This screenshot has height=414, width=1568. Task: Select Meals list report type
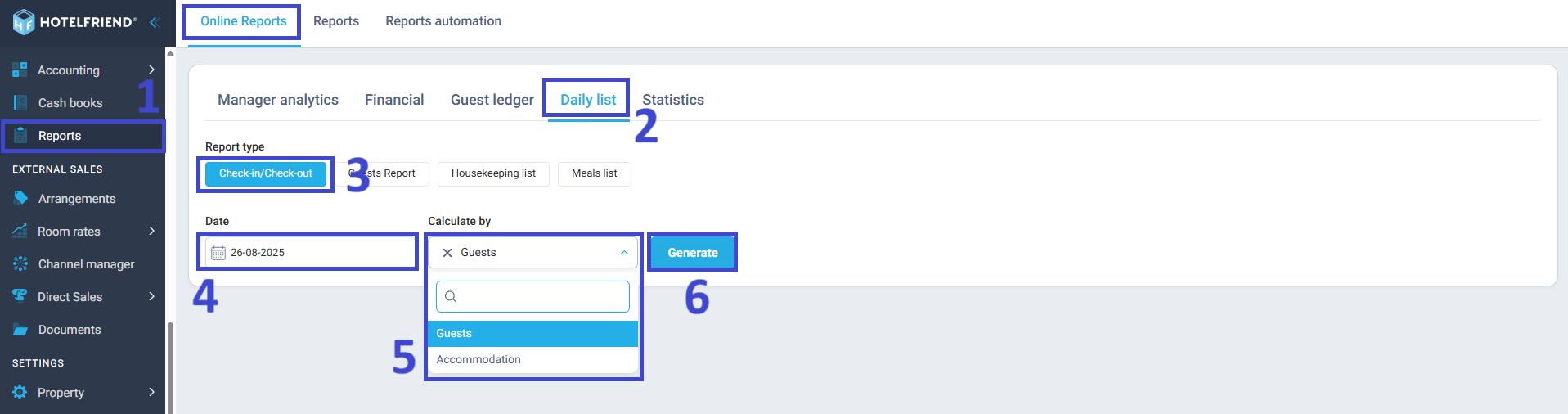(595, 173)
